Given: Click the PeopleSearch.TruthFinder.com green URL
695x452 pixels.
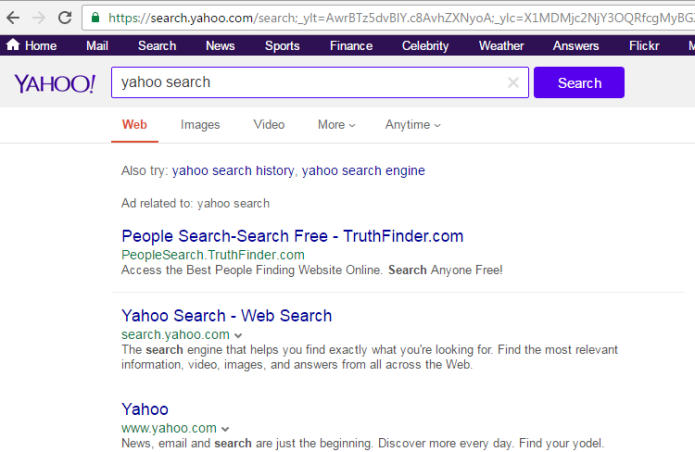Looking at the screenshot, I should 213,255.
